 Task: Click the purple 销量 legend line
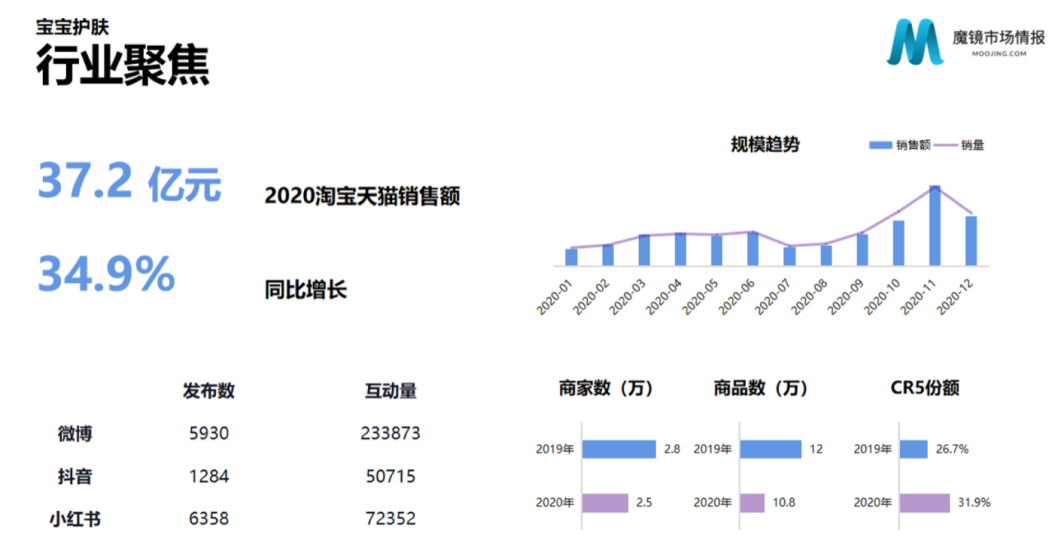[x=945, y=145]
